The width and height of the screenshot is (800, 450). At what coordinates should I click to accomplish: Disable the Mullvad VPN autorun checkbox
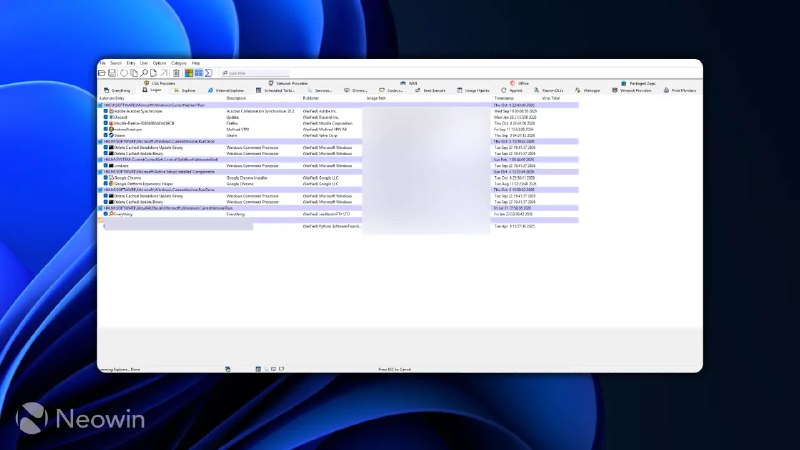[x=106, y=129]
